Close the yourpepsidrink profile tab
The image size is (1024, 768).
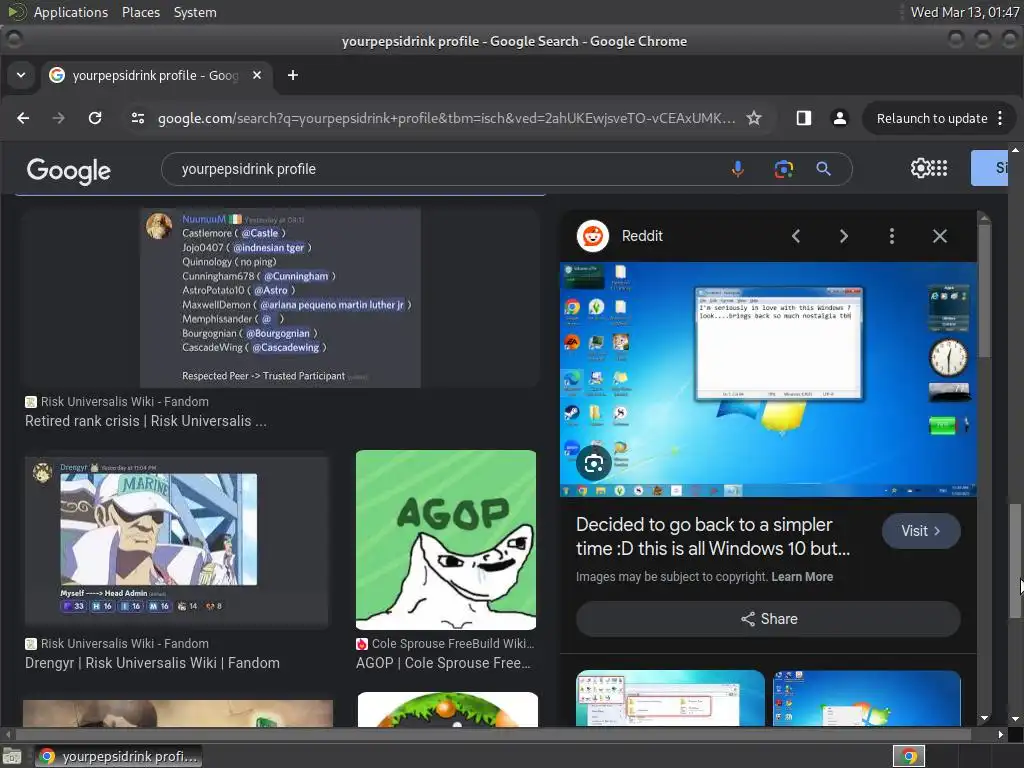[257, 75]
